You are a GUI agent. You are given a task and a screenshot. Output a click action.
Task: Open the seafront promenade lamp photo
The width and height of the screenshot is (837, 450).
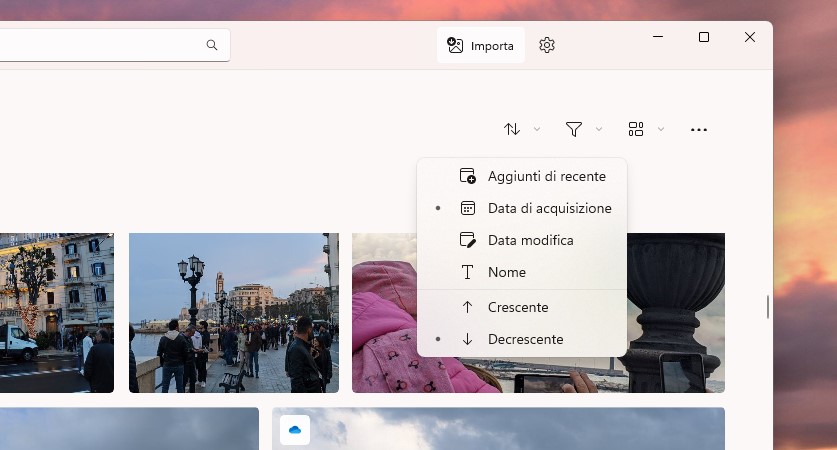tap(234, 313)
